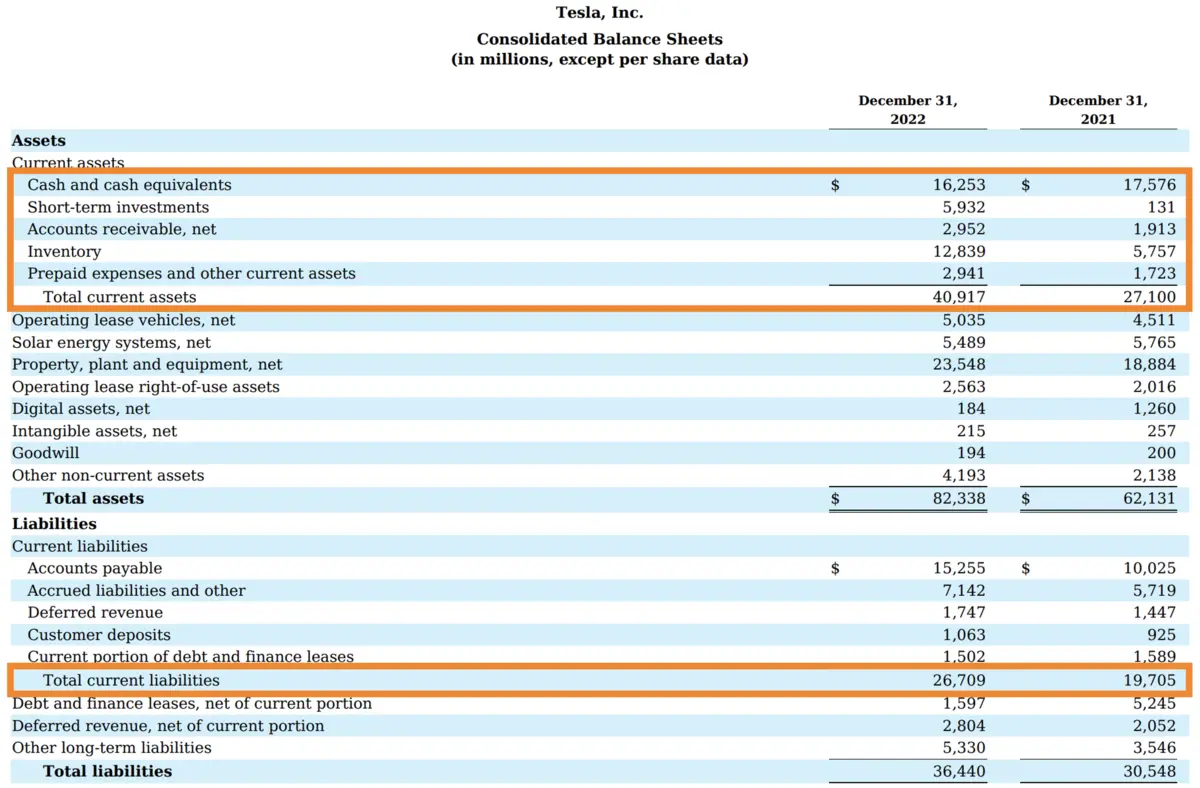Select the December 31, 2021 column header

[1098, 110]
